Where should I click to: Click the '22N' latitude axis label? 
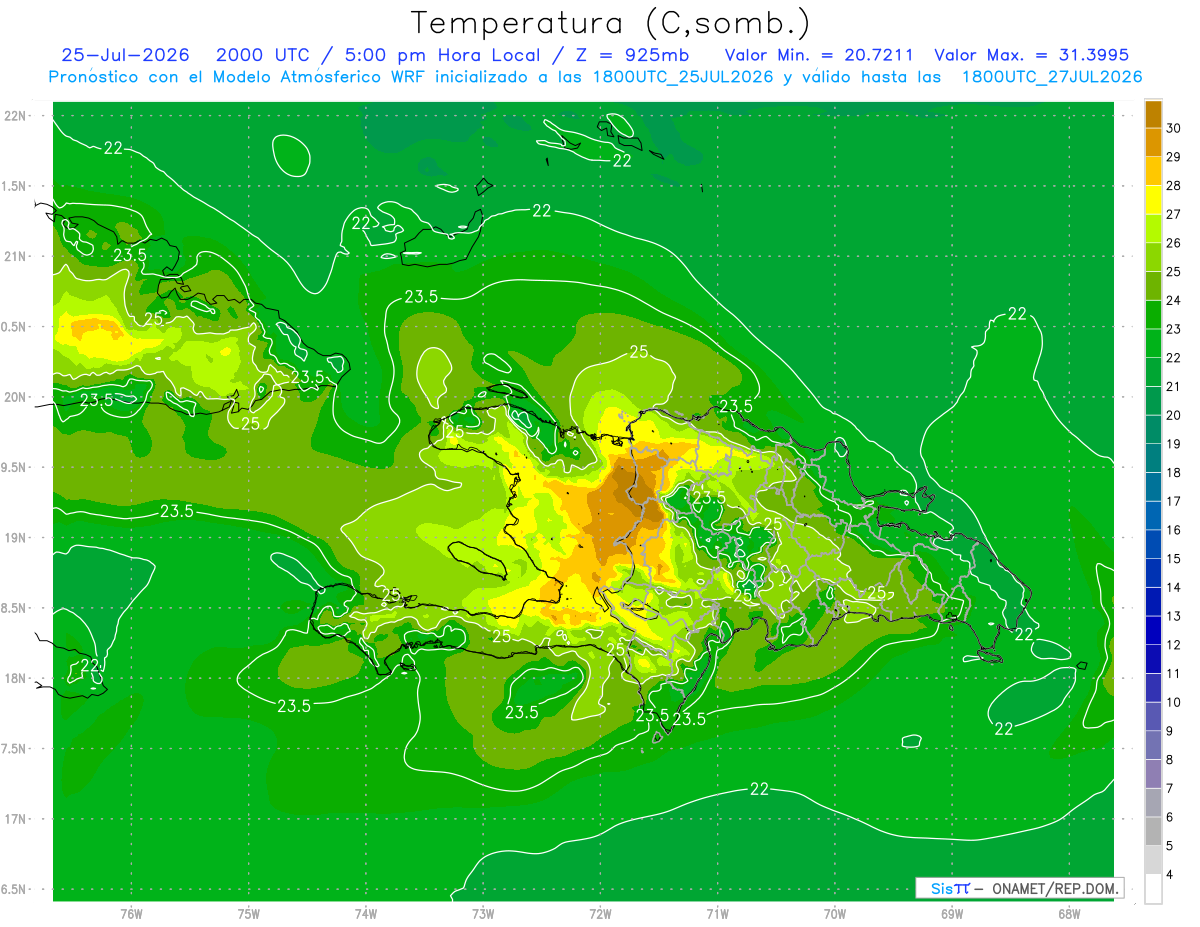[x=15, y=116]
